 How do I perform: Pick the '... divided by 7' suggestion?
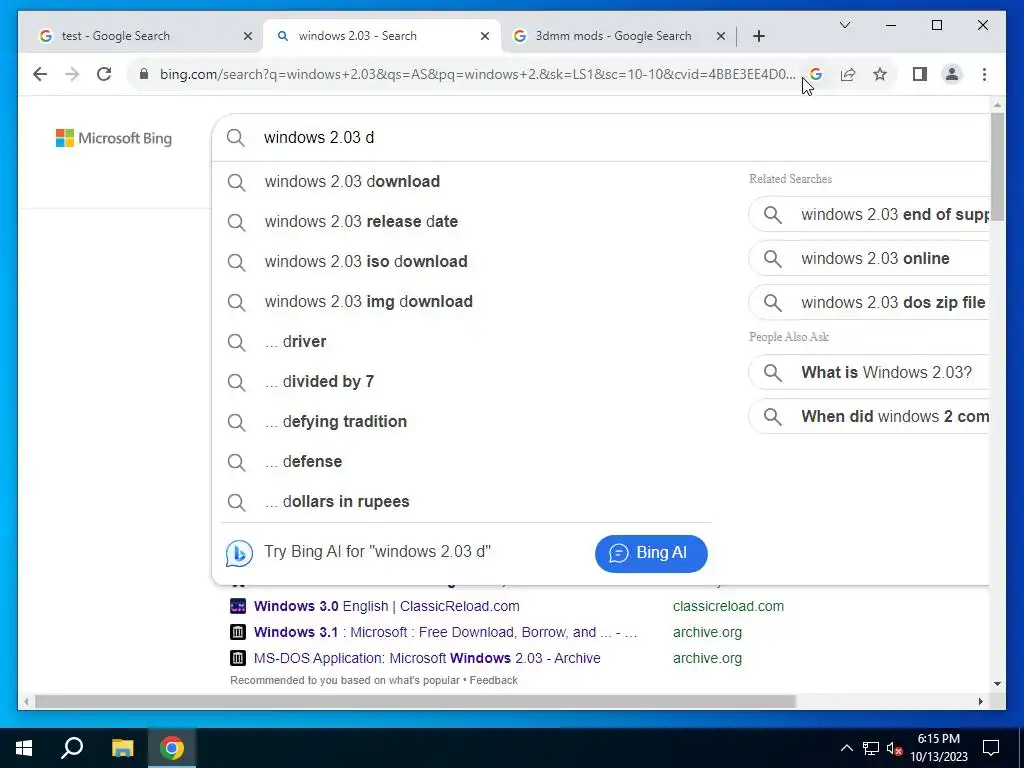click(x=466, y=381)
